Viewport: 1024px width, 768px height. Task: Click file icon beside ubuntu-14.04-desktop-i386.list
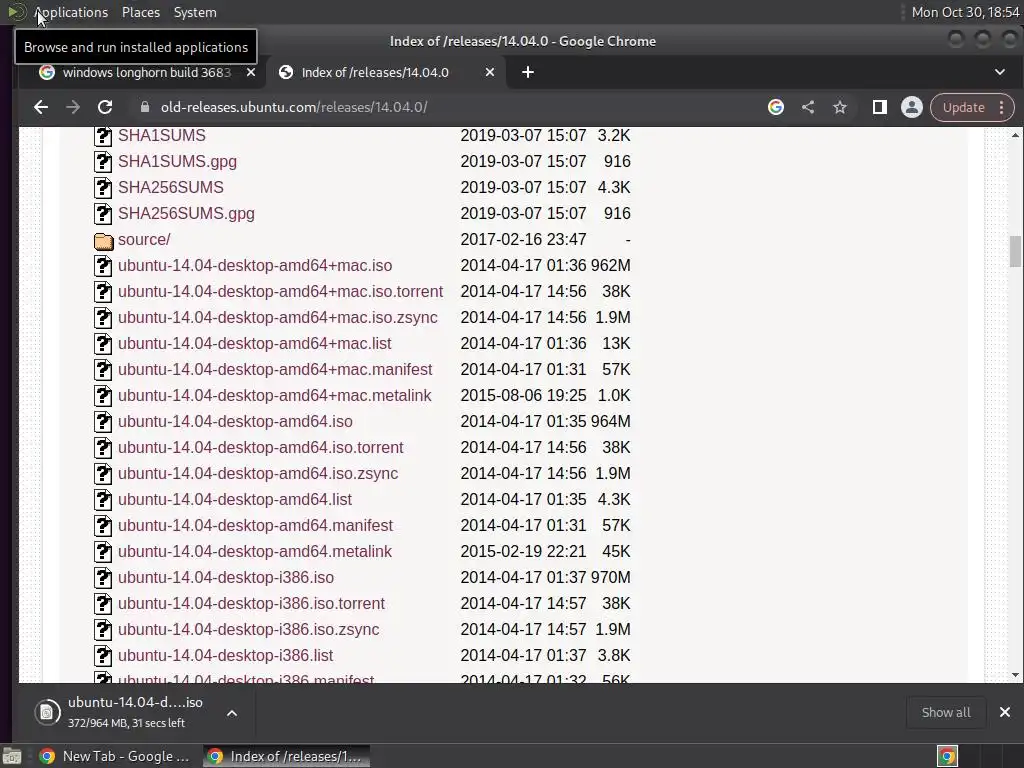coord(103,656)
